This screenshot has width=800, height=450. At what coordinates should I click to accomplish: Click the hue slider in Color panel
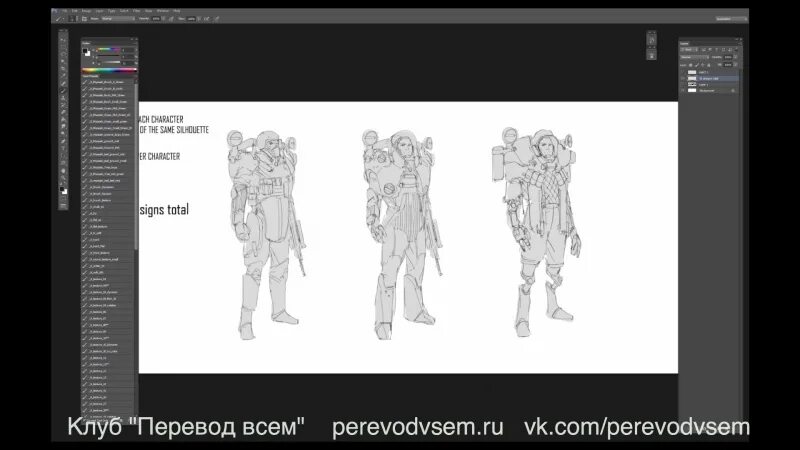tap(108, 49)
